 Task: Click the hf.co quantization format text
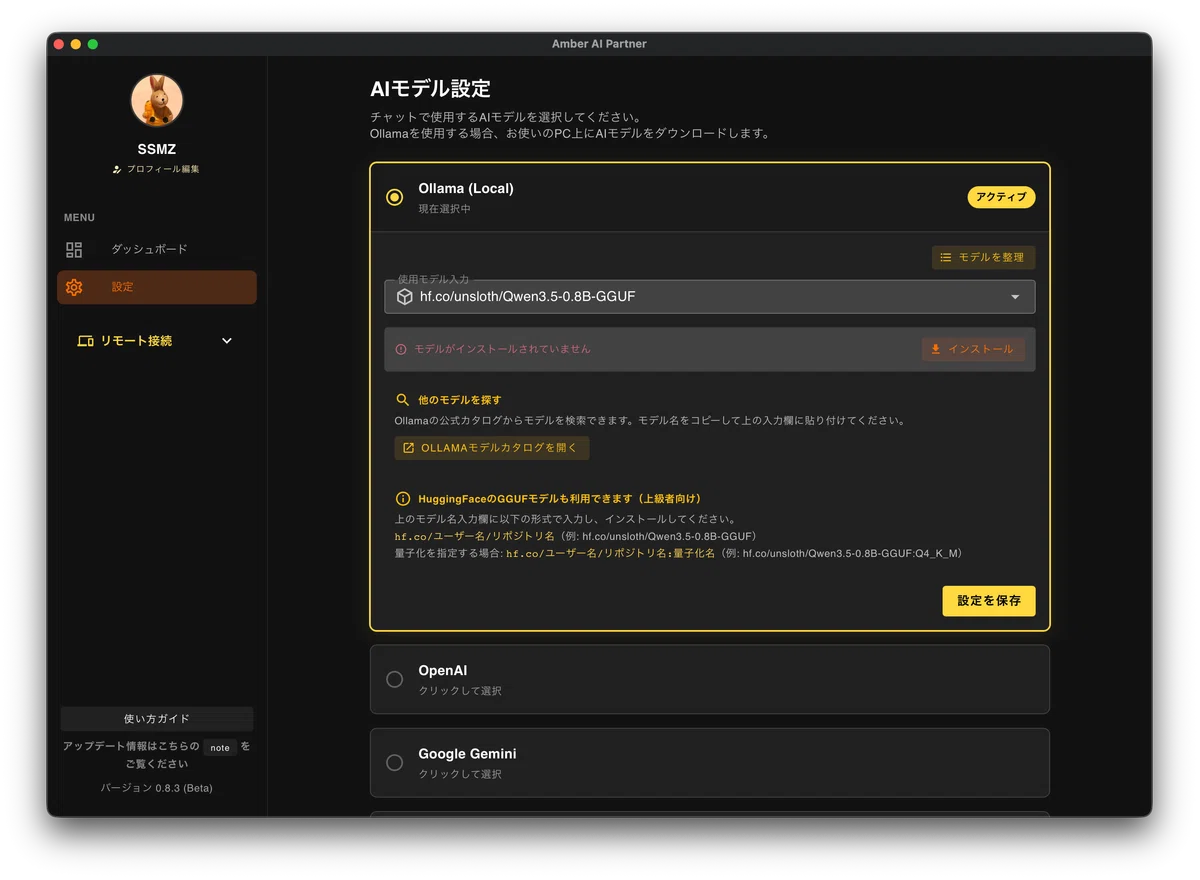(x=611, y=553)
